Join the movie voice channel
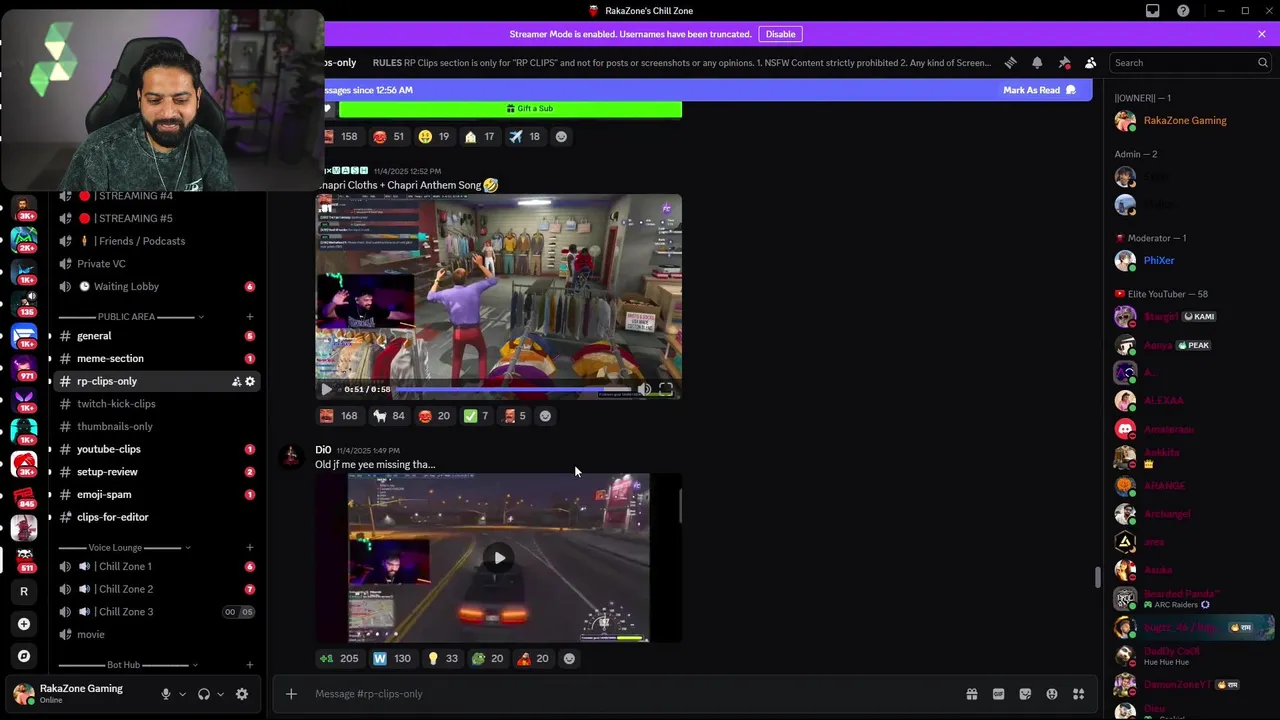The height and width of the screenshot is (720, 1280). (156, 635)
